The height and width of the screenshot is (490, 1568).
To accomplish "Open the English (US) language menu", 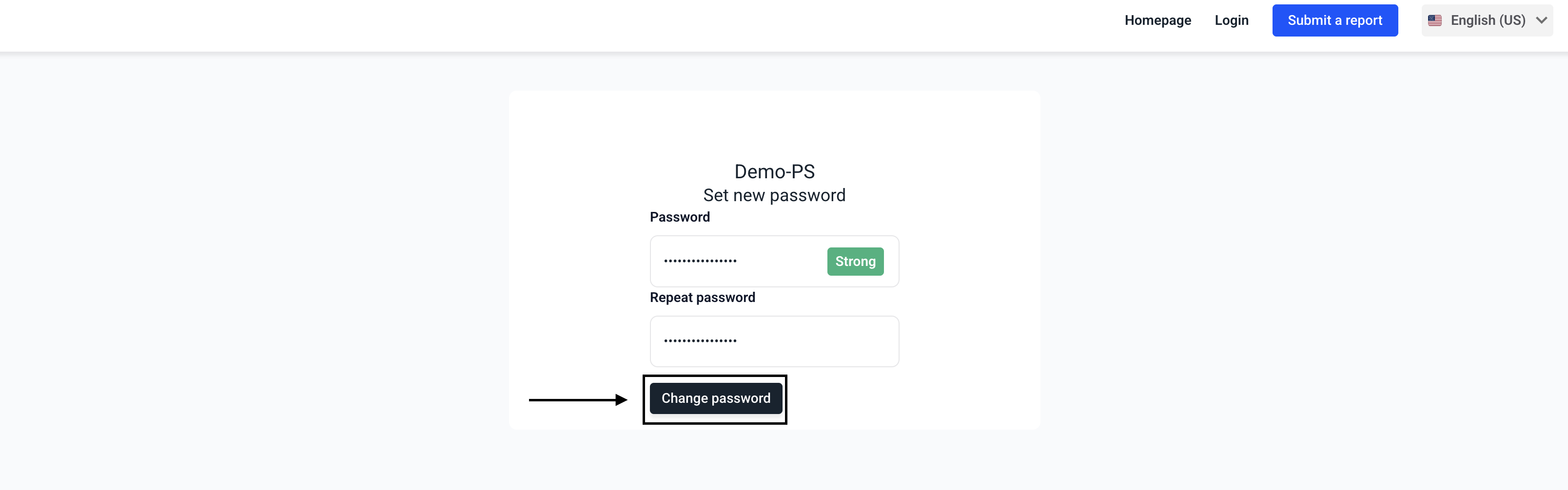I will click(1487, 20).
